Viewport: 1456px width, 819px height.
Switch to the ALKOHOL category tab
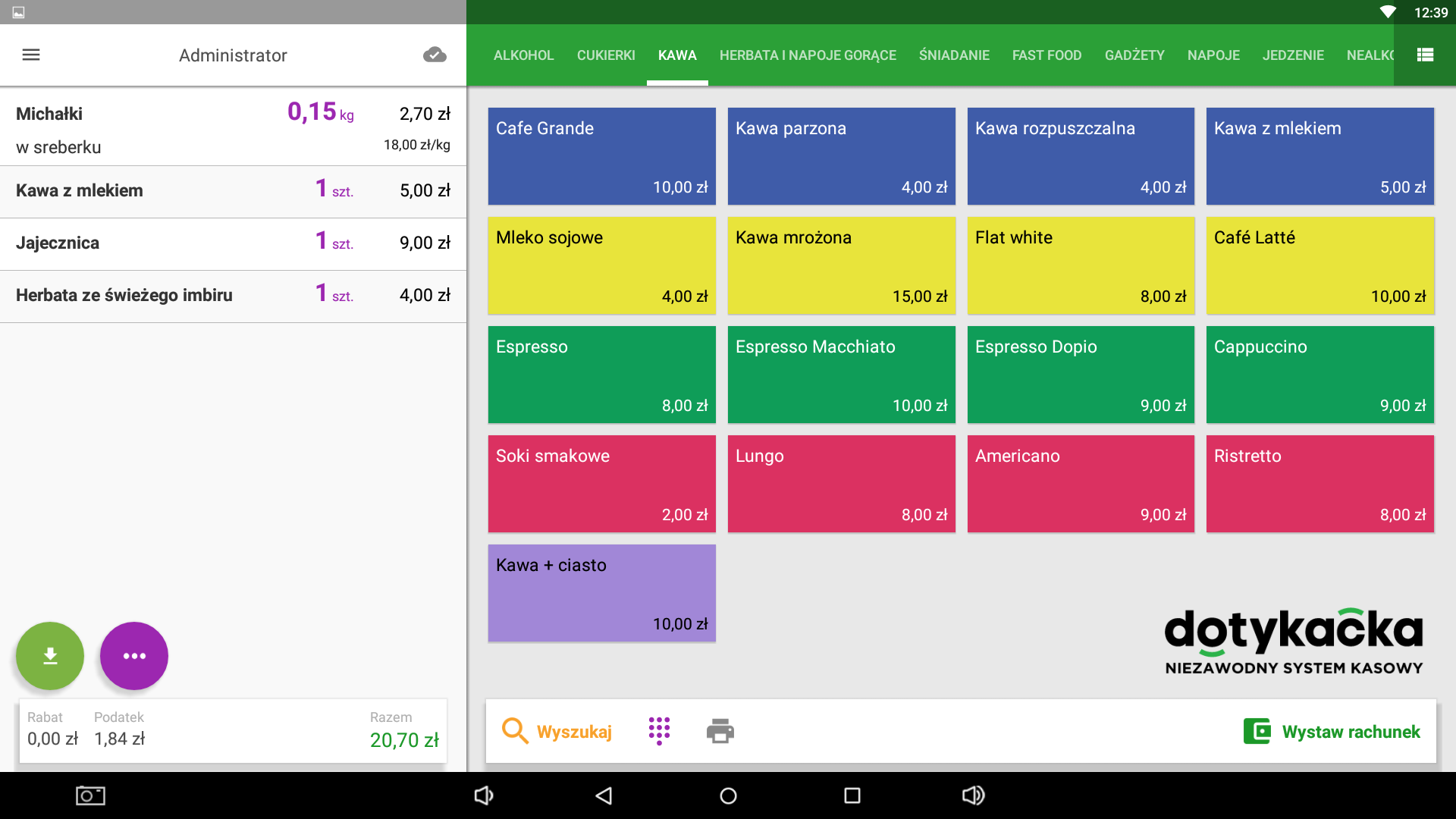point(523,55)
